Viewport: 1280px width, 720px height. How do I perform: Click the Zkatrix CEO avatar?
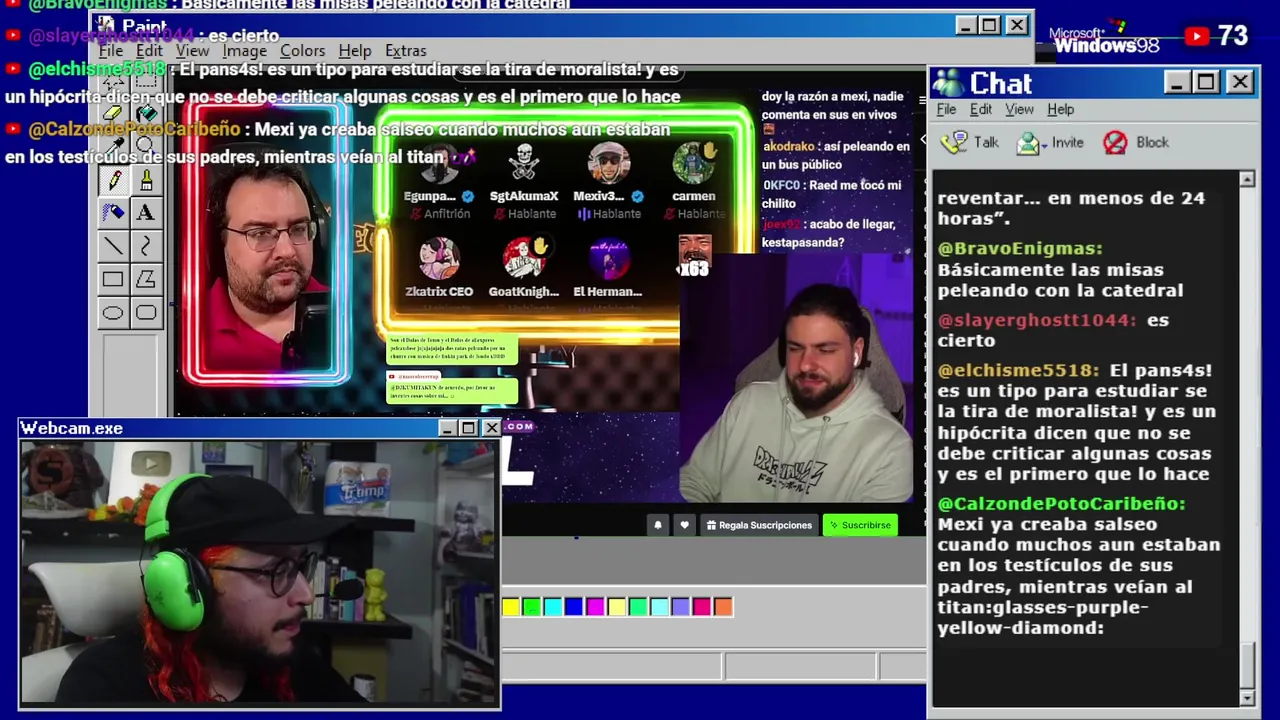[x=439, y=259]
